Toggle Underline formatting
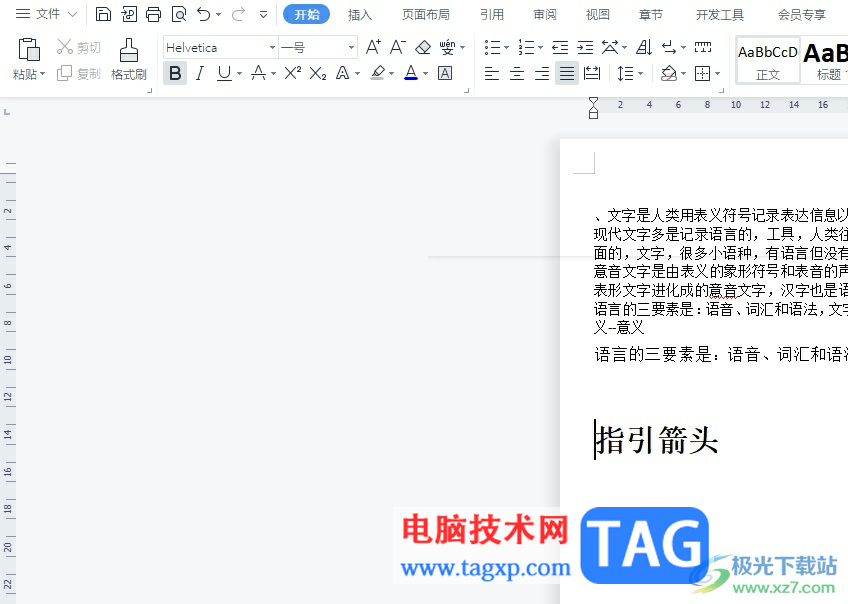Screen dimensions: 848x604 [x=224, y=73]
